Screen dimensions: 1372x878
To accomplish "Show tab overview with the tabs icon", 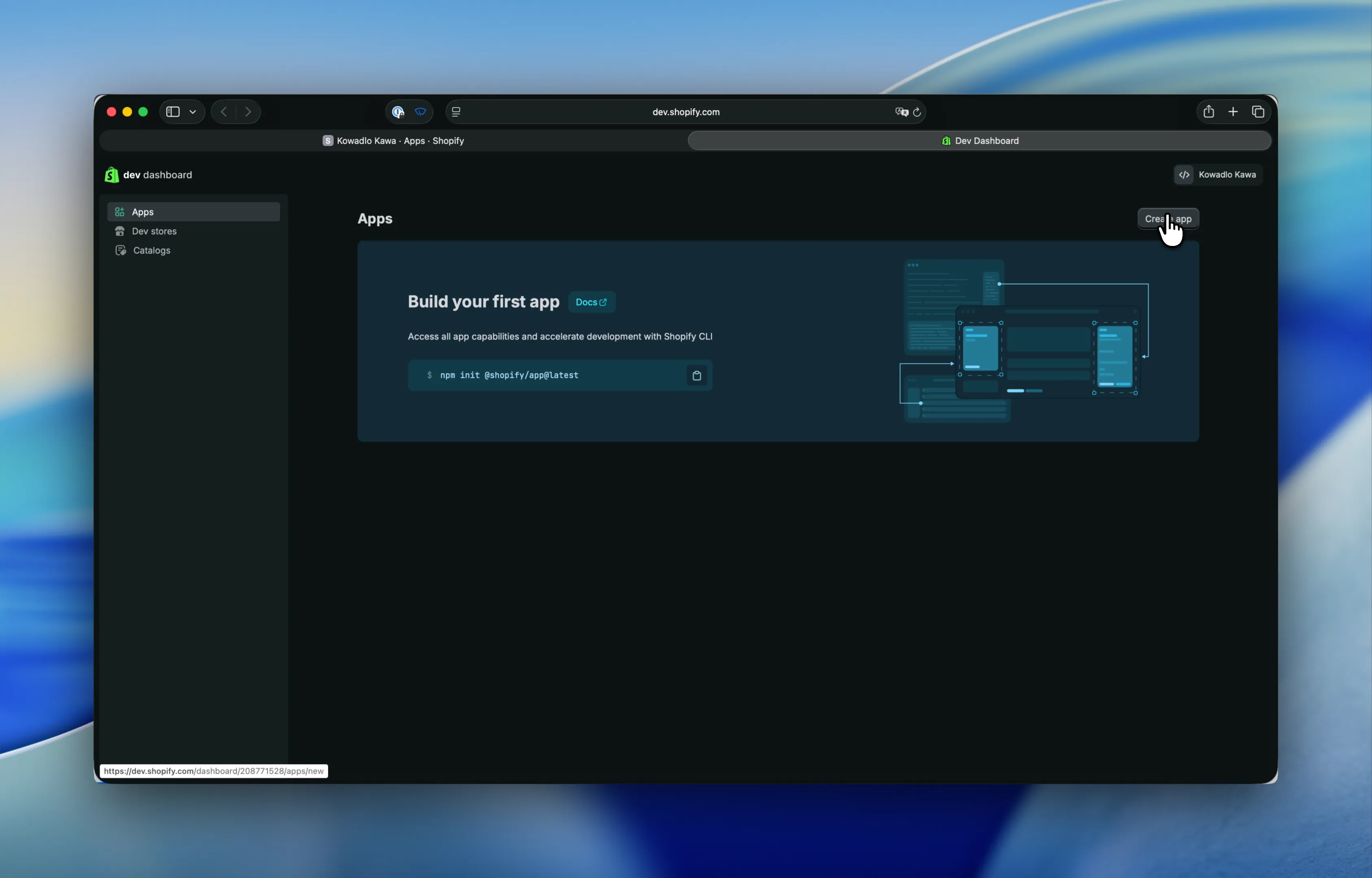I will pos(1259,112).
